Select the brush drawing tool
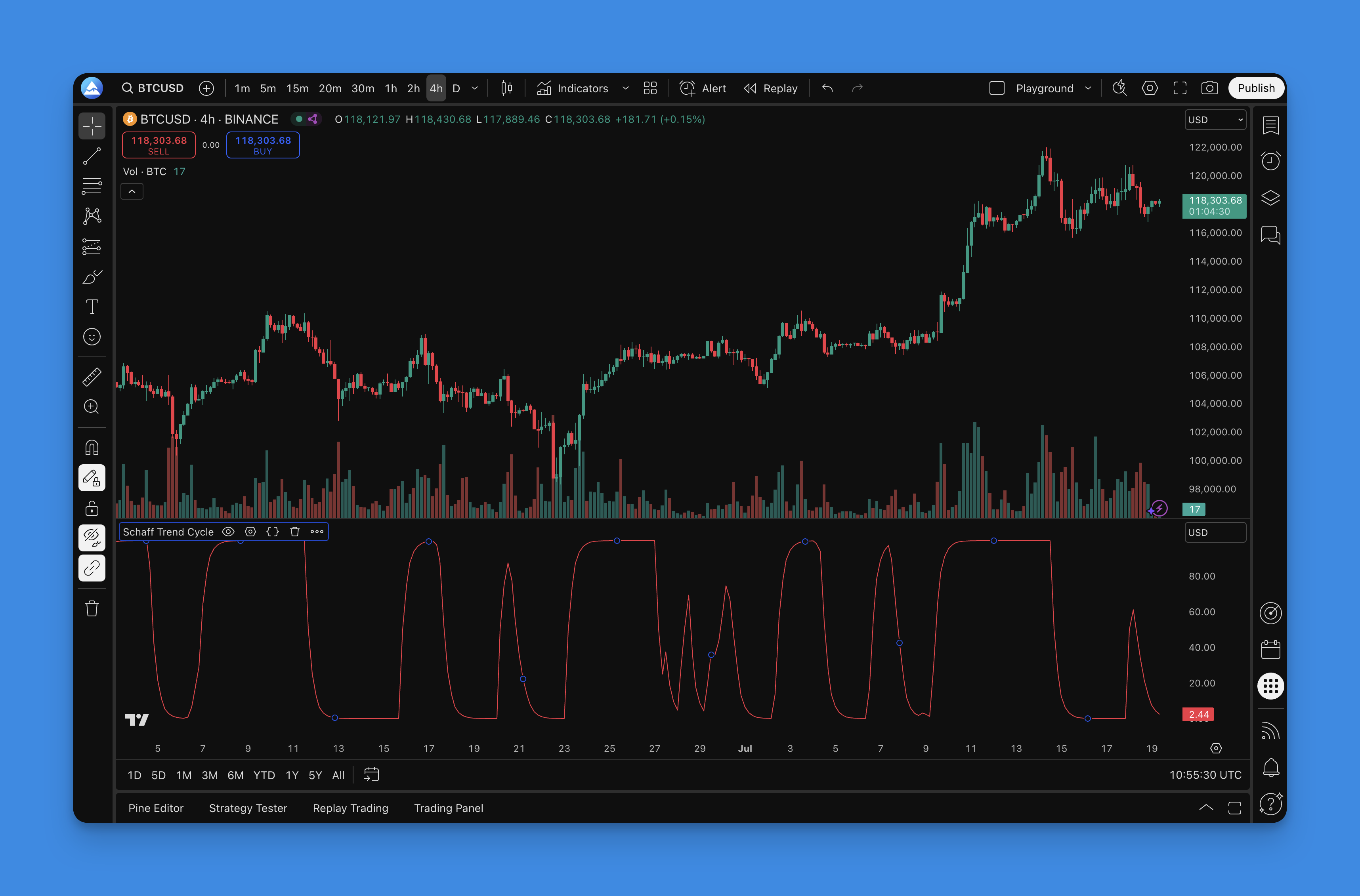 pos(92,276)
